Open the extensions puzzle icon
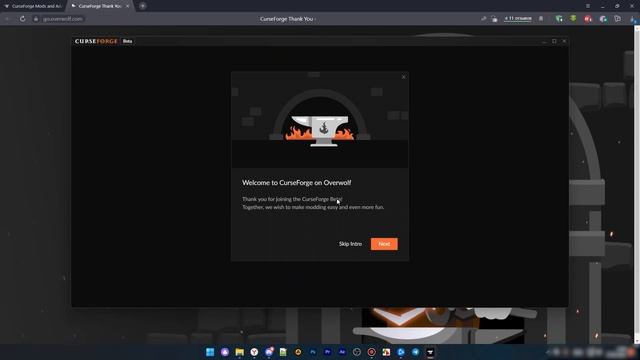This screenshot has height=360, width=640. [618, 19]
